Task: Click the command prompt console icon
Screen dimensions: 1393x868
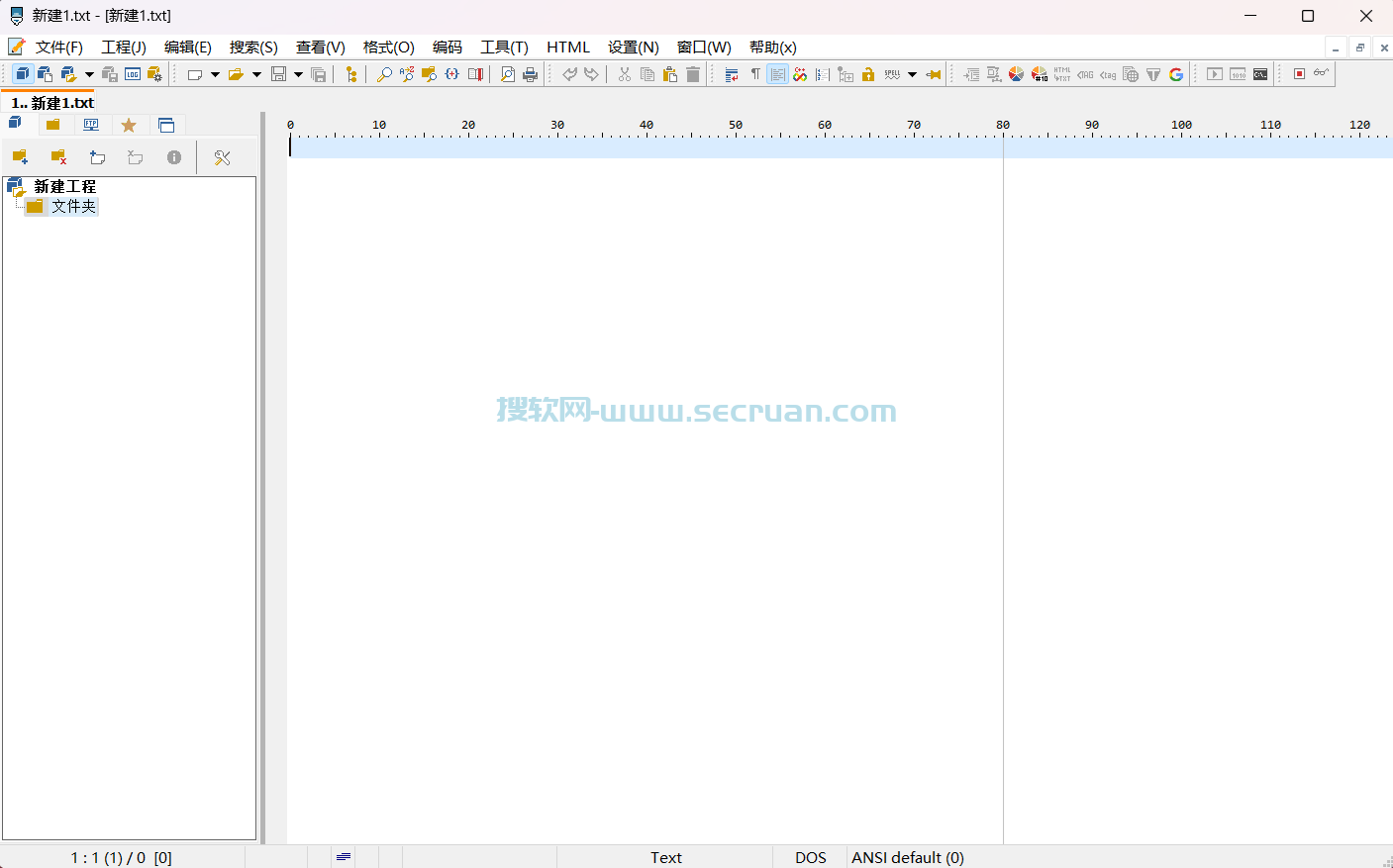Action: 1260,74
